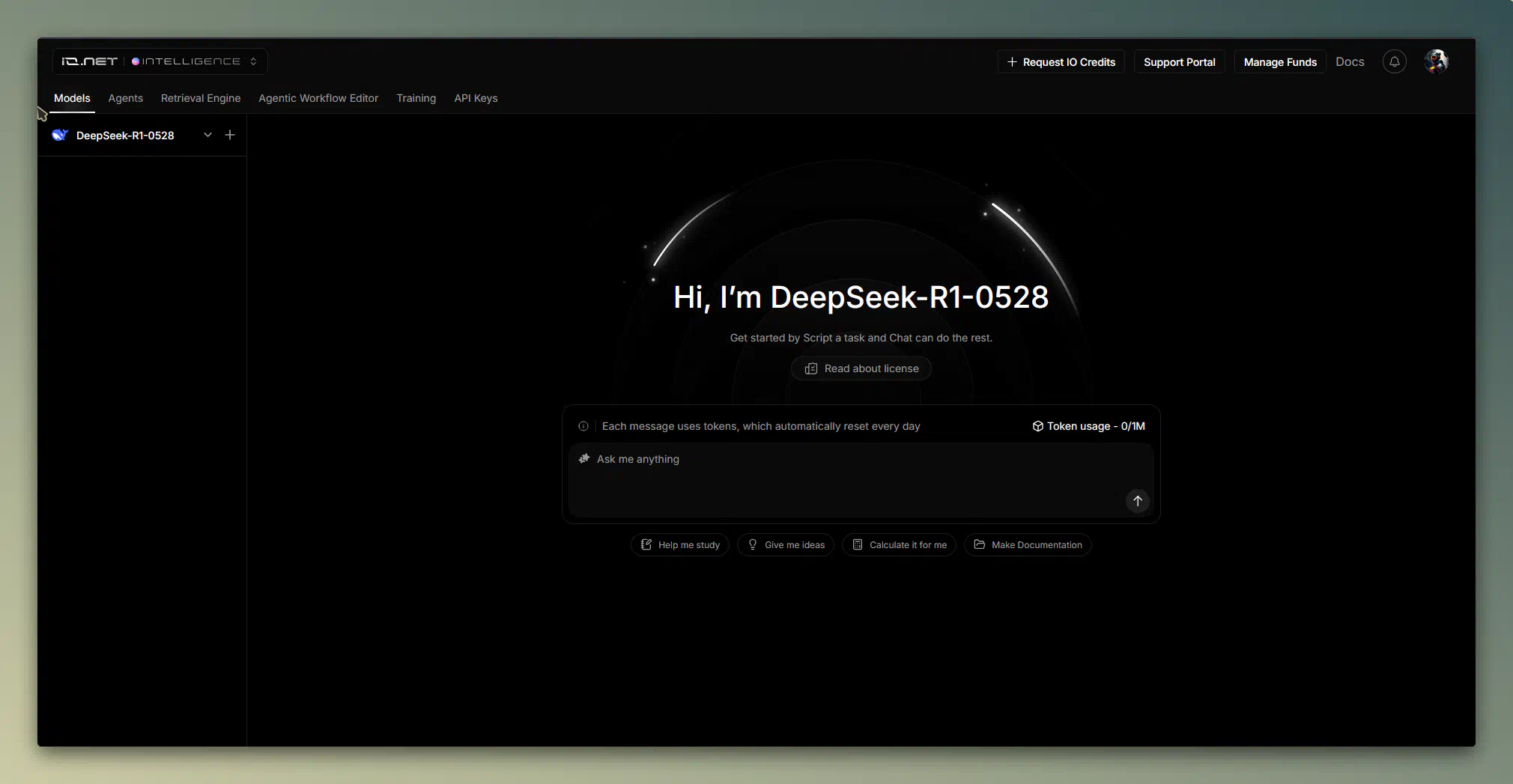Choose the Help me study suggestion

[x=680, y=544]
